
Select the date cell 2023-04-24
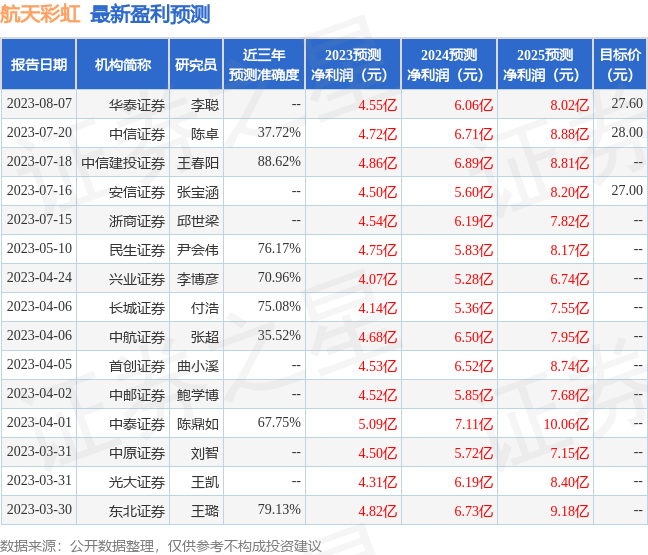[39, 277]
